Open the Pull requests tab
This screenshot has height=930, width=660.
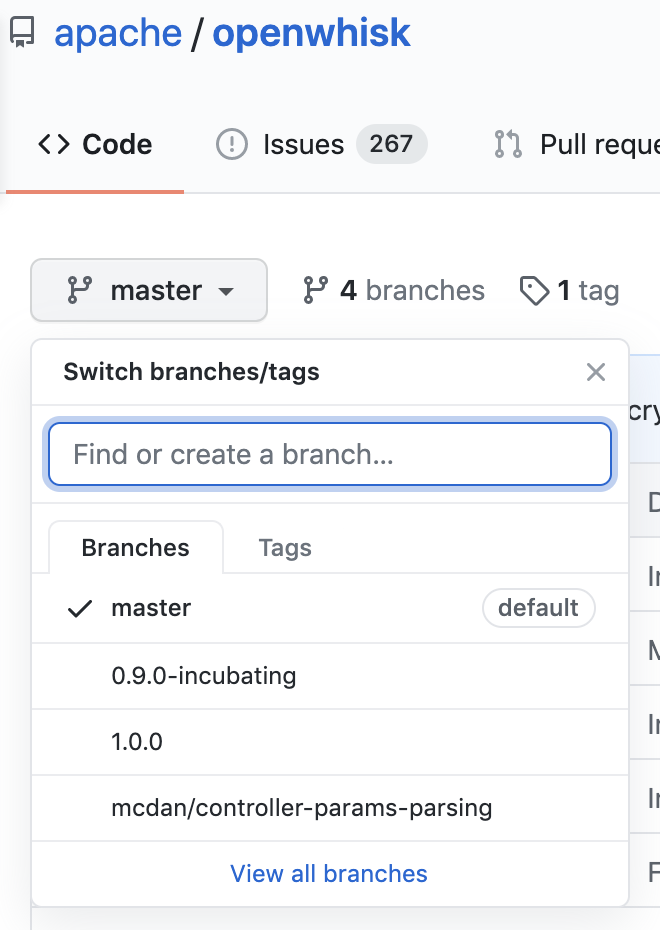(576, 145)
